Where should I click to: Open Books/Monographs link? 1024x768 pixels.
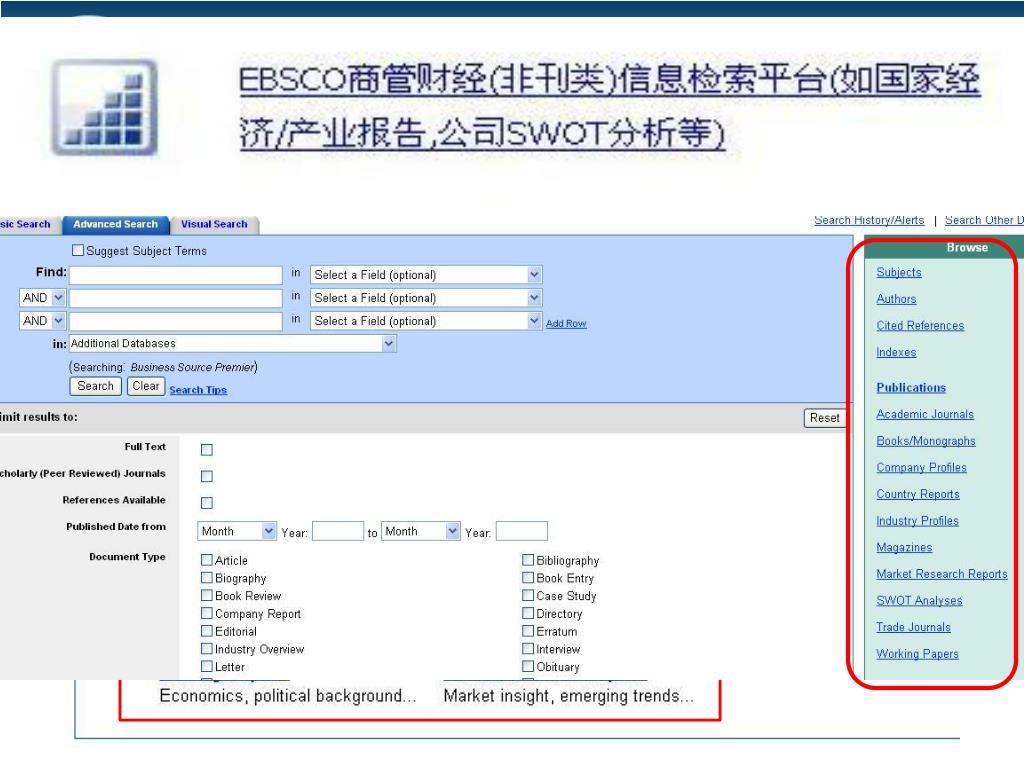click(926, 441)
